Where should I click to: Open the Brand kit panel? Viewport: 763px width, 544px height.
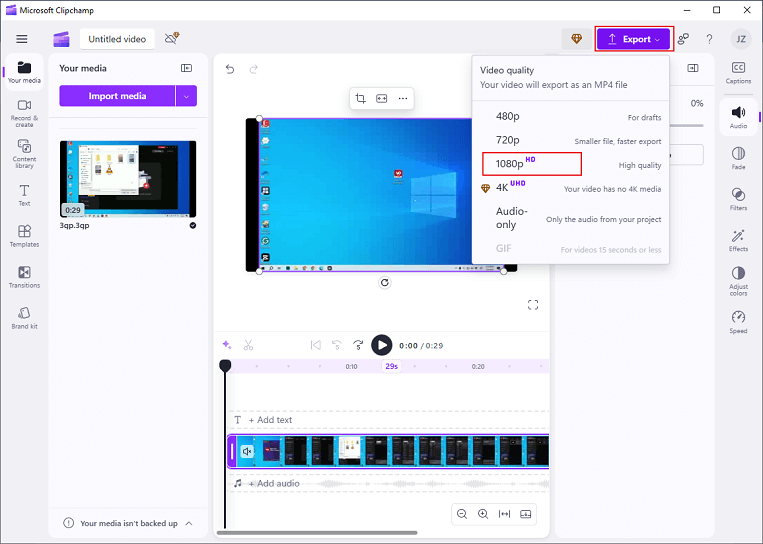pyautogui.click(x=24, y=318)
